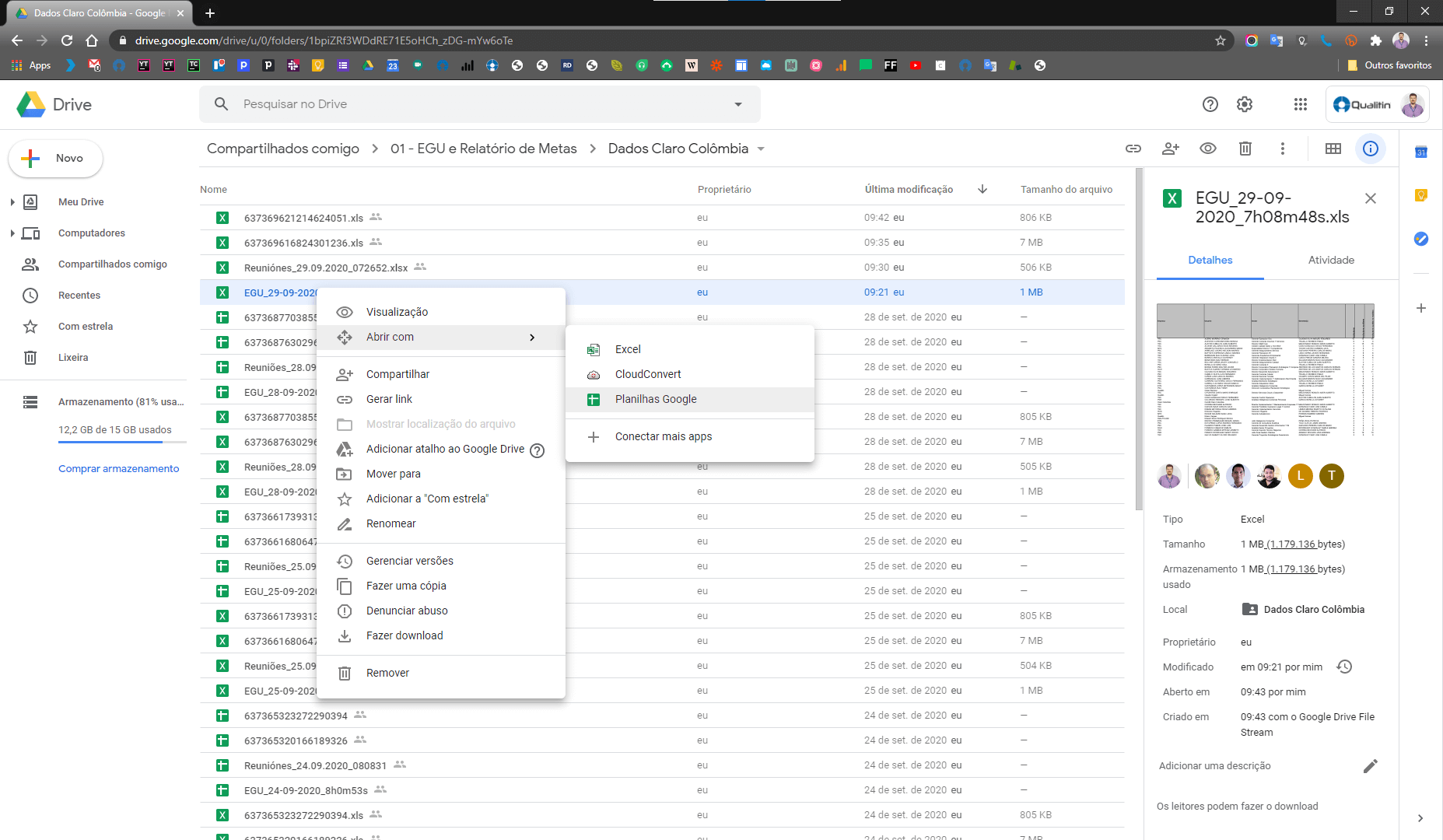Click the storage usage progress bar
The height and width of the screenshot is (840, 1443).
(122, 443)
